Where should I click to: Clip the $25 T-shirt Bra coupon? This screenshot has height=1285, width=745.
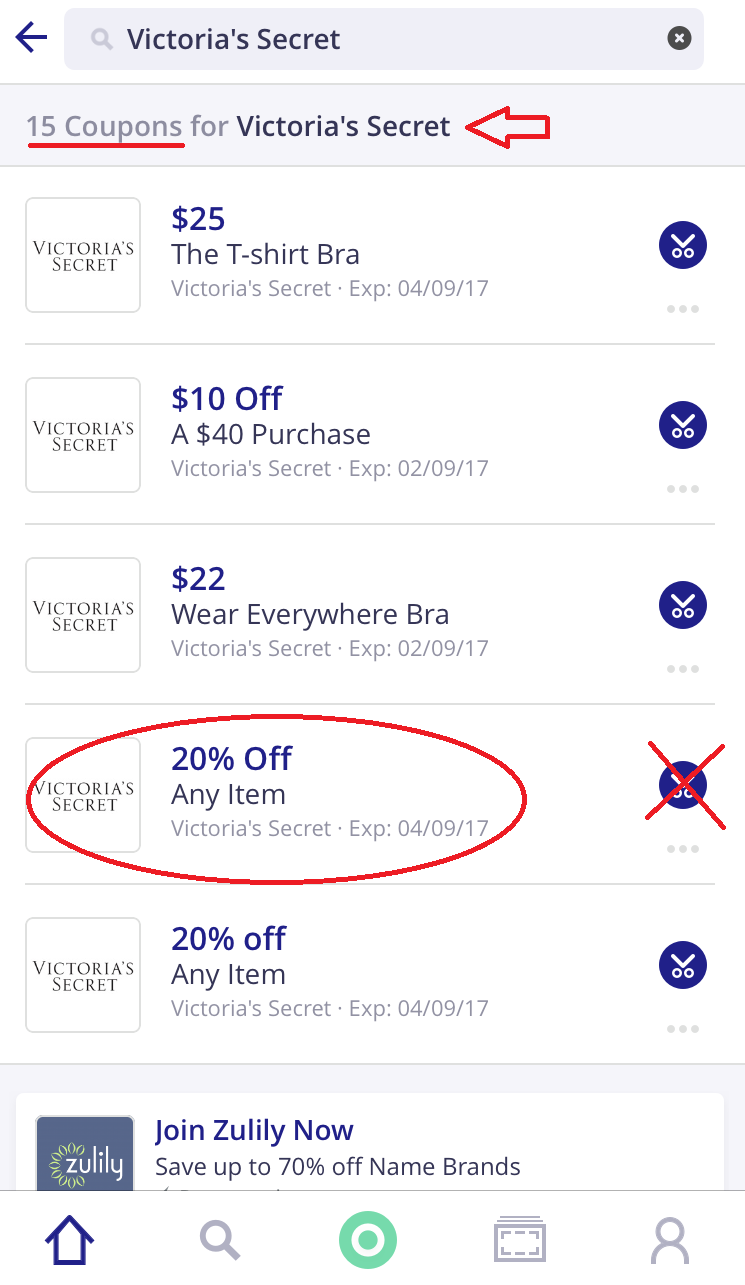pyautogui.click(x=683, y=245)
